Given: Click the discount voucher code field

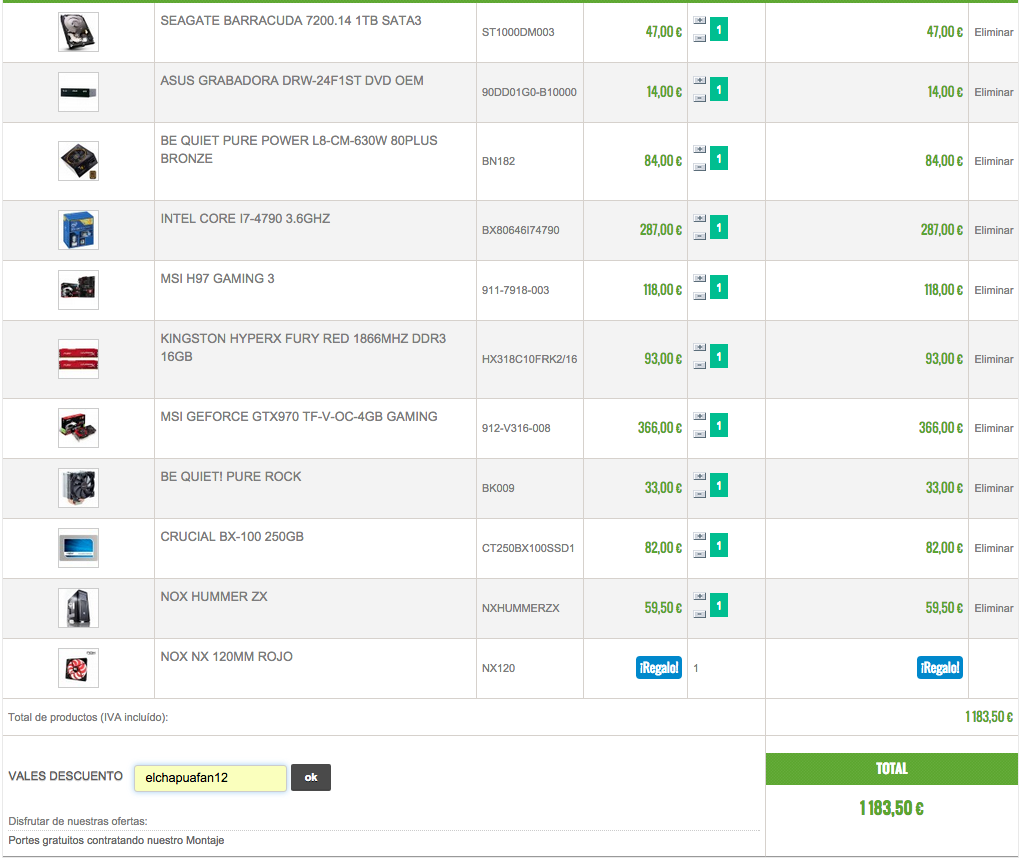Looking at the screenshot, I should click(210, 778).
